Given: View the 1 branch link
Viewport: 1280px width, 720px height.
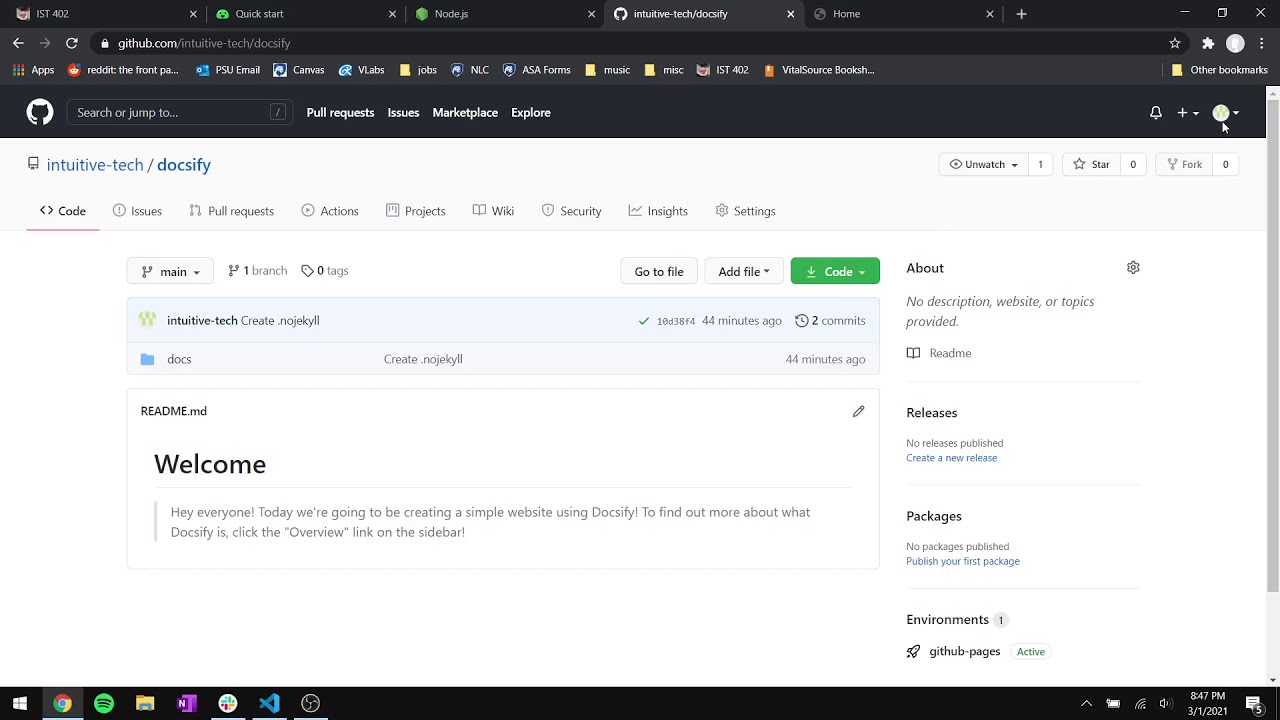Looking at the screenshot, I should click(258, 271).
